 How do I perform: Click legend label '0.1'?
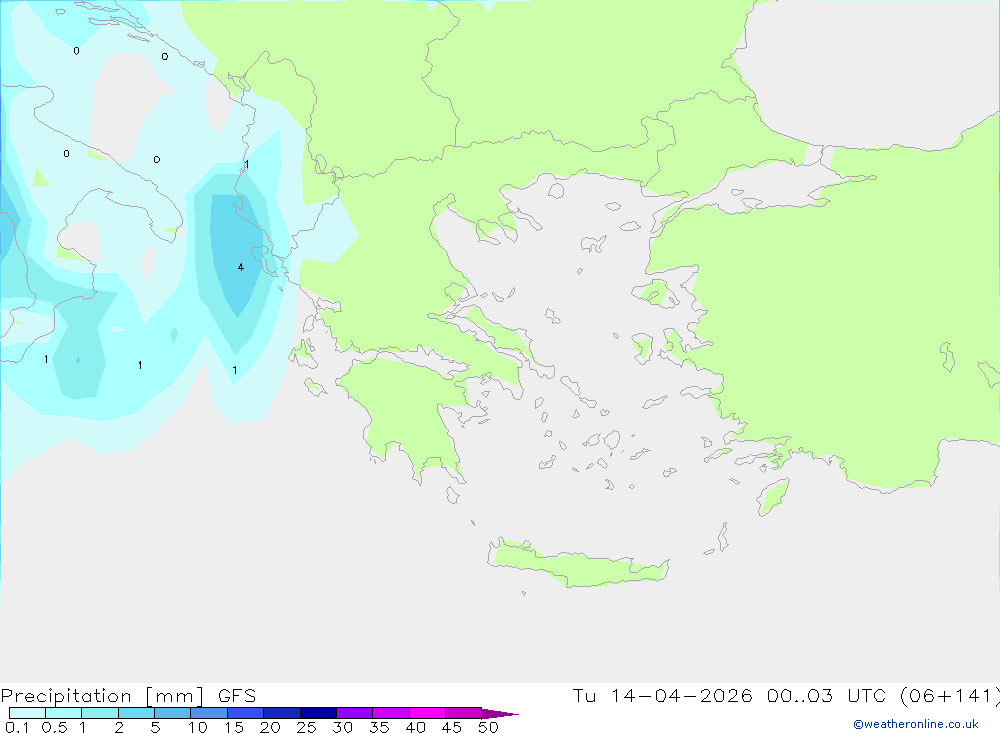point(17,727)
